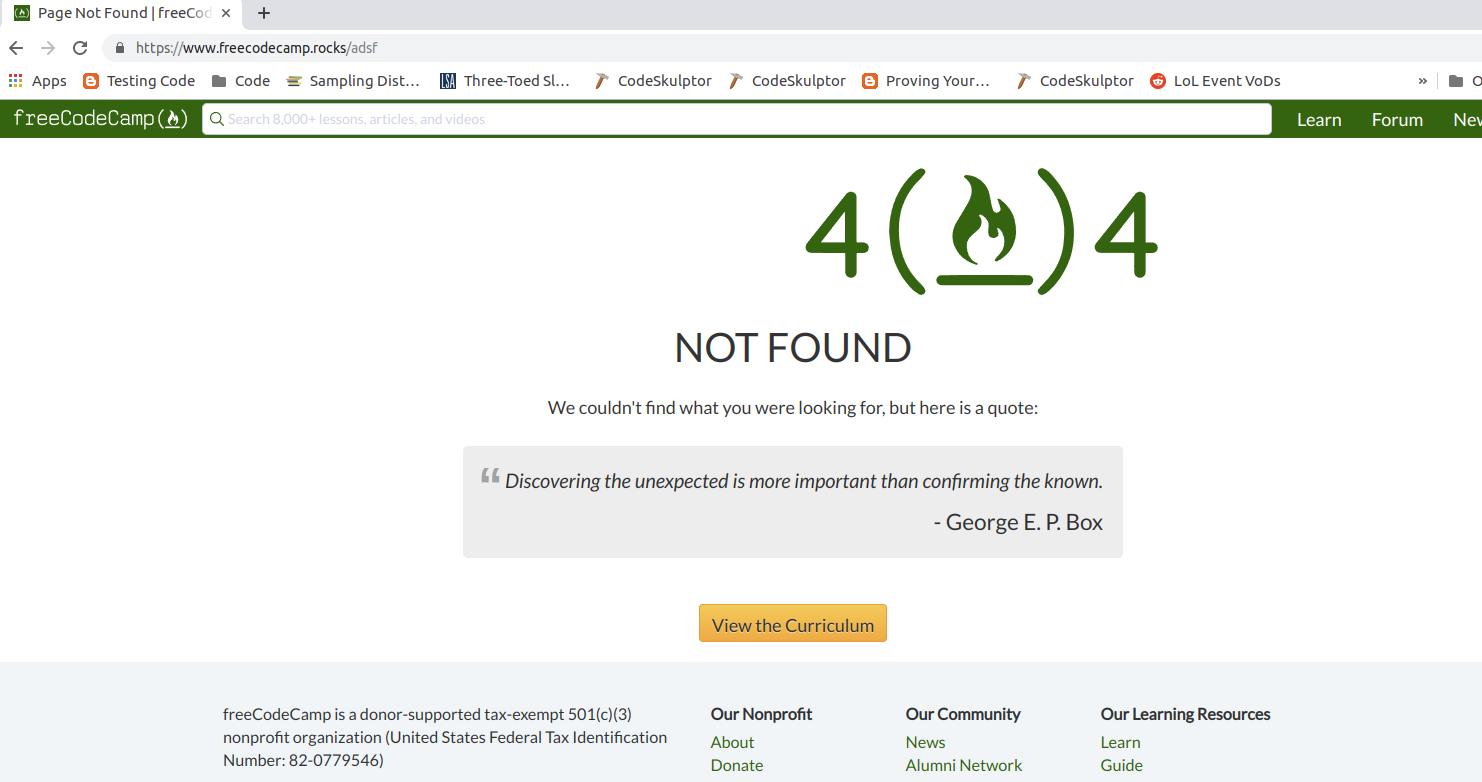This screenshot has width=1482, height=782.
Task: Open the News footer link
Action: [925, 742]
